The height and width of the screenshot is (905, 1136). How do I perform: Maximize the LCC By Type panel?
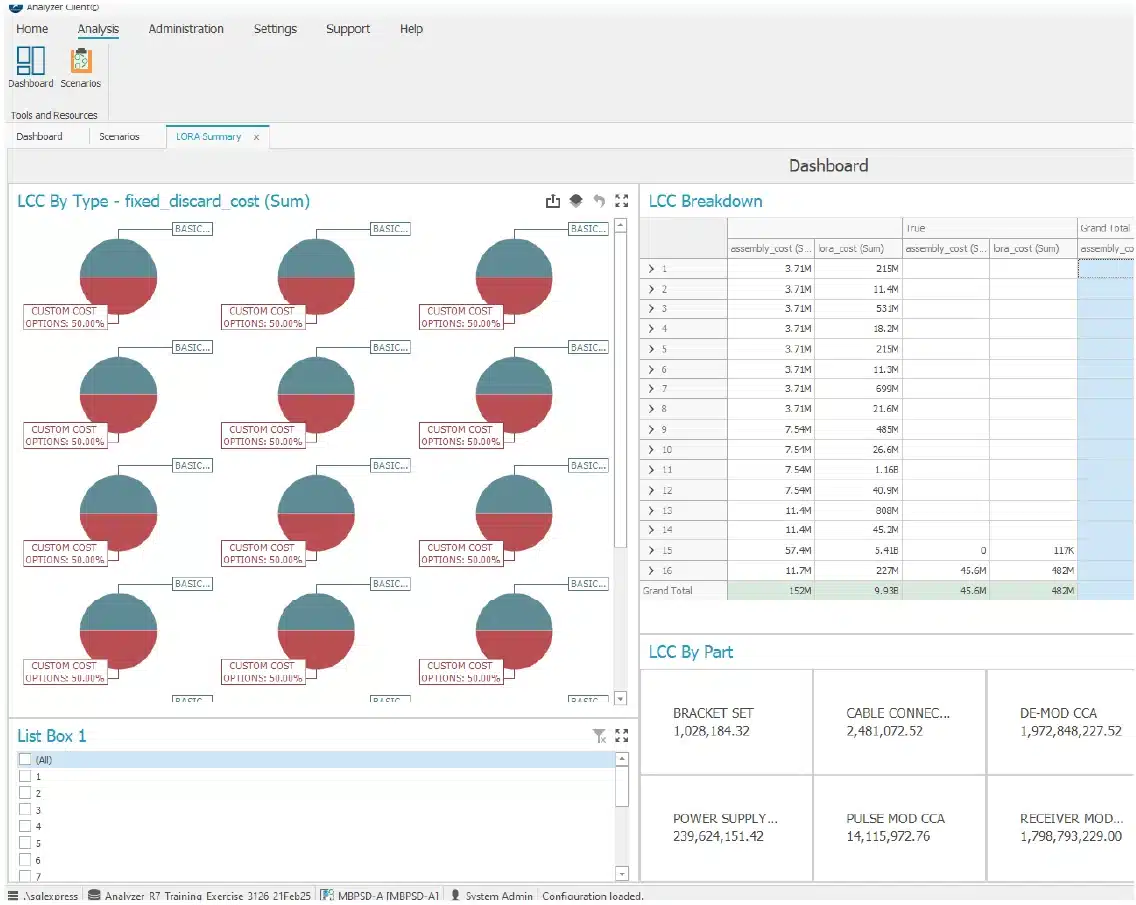(622, 201)
